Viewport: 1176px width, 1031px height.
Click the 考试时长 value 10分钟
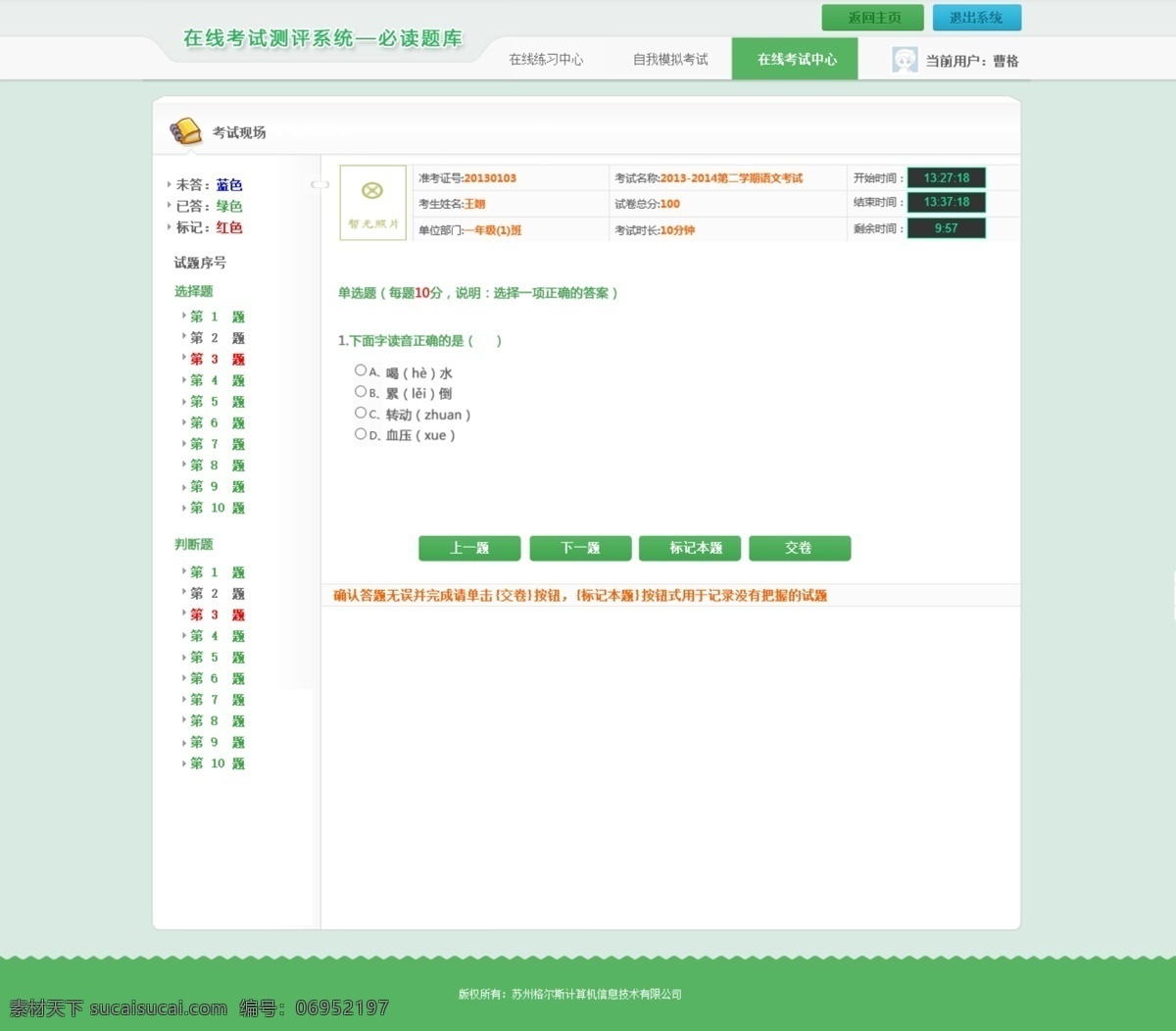tap(677, 230)
